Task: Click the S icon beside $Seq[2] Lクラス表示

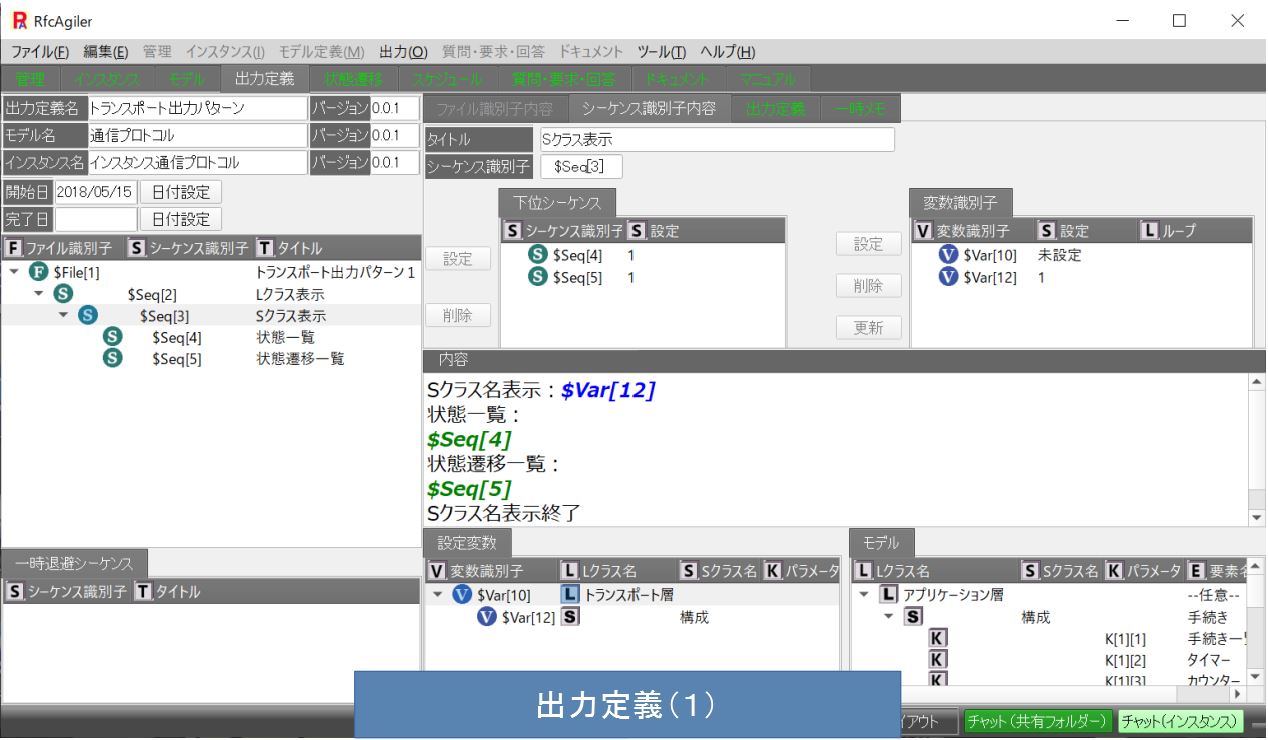Action: [x=64, y=294]
